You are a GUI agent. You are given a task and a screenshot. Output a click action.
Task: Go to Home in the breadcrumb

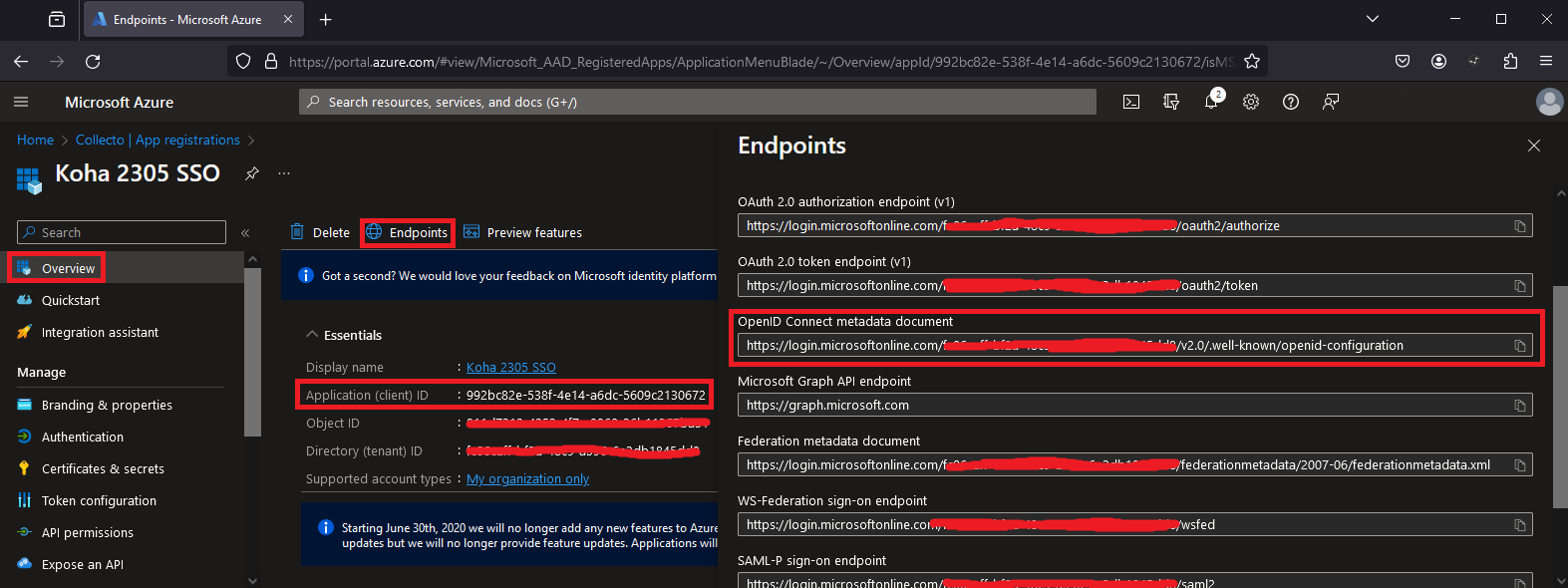[x=35, y=140]
